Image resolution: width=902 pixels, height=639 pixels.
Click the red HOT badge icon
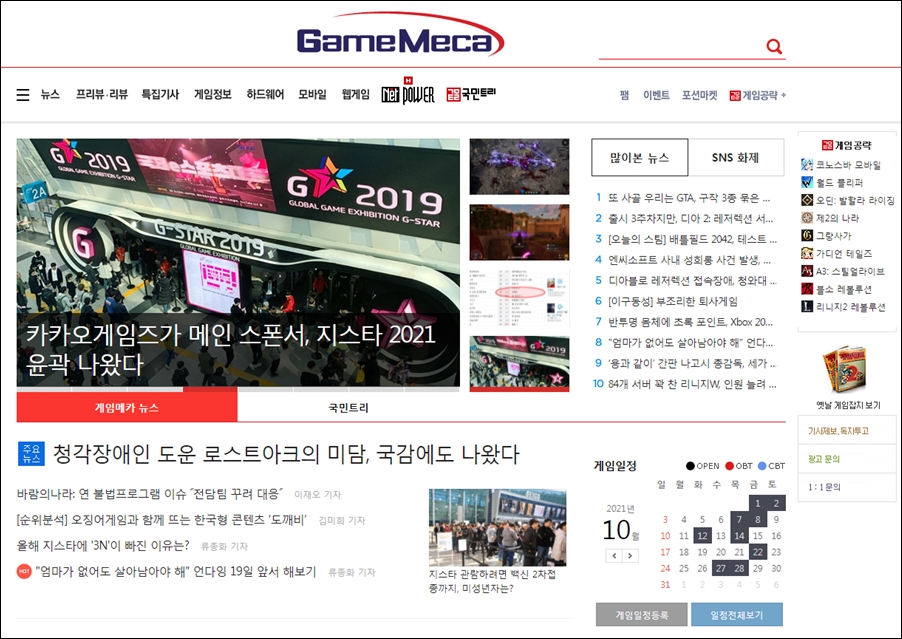click(24, 572)
